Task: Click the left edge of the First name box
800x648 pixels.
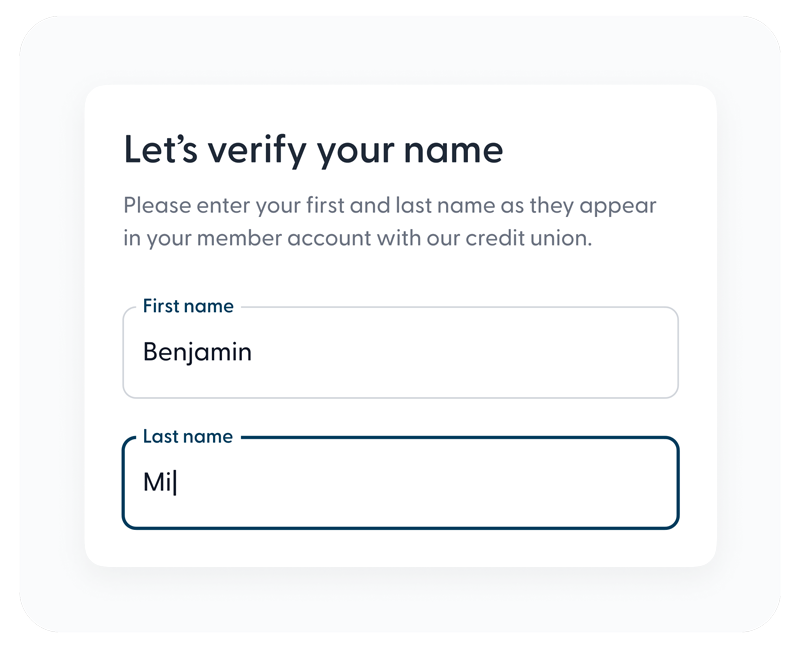Action: (122, 352)
